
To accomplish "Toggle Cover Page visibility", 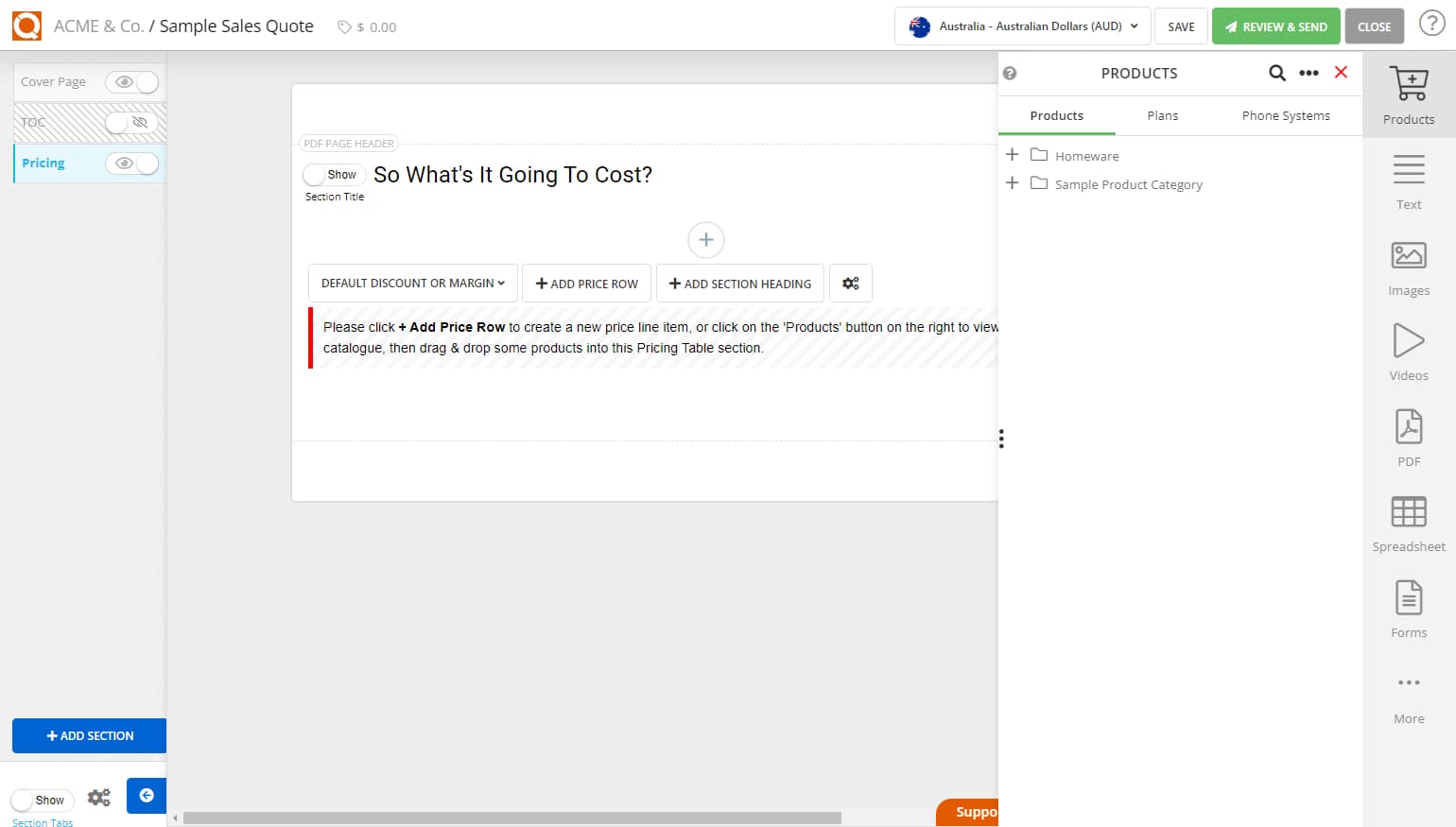I will pyautogui.click(x=132, y=82).
